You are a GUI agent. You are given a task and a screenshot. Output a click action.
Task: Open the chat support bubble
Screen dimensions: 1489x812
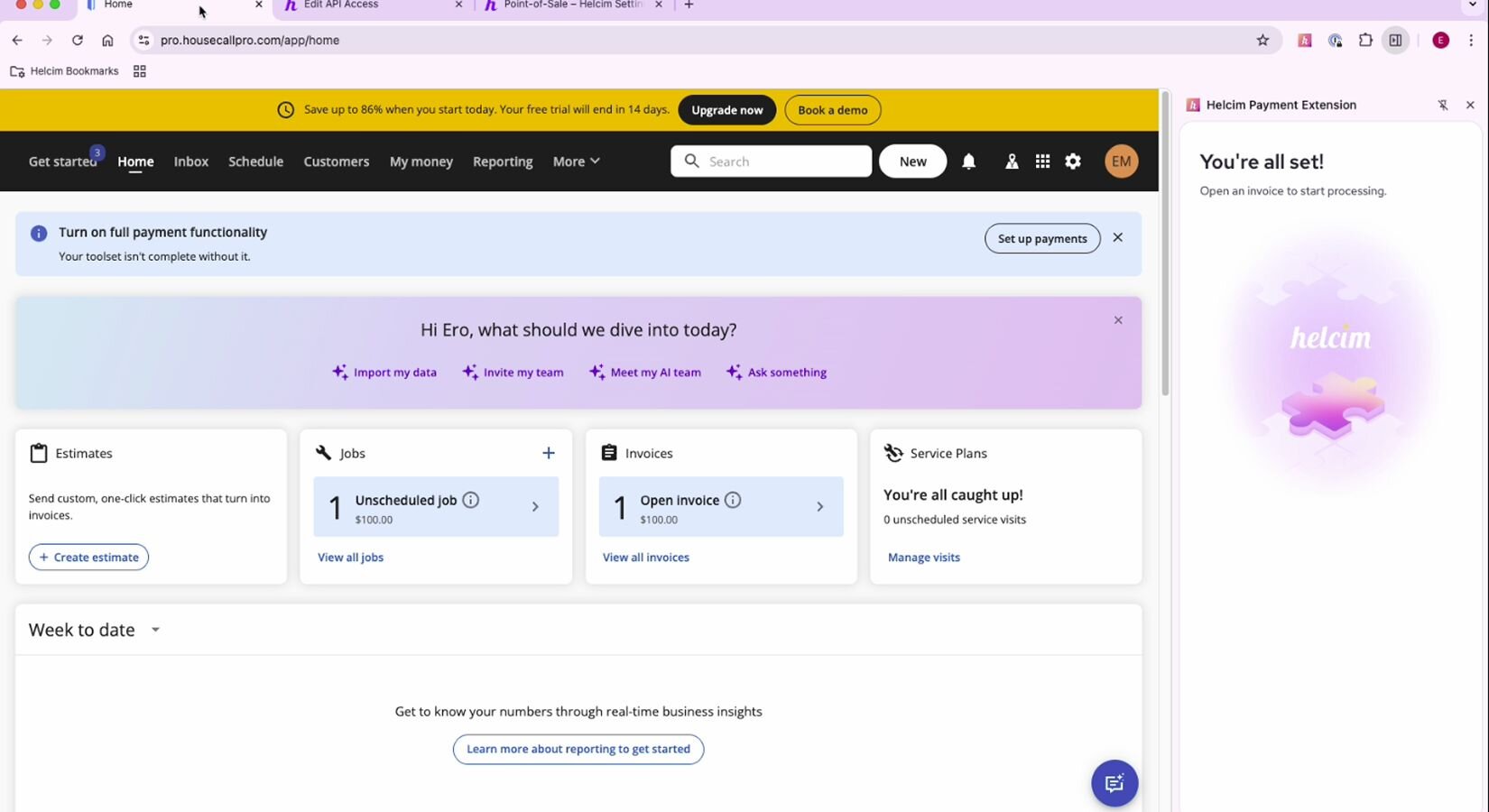coord(1114,783)
